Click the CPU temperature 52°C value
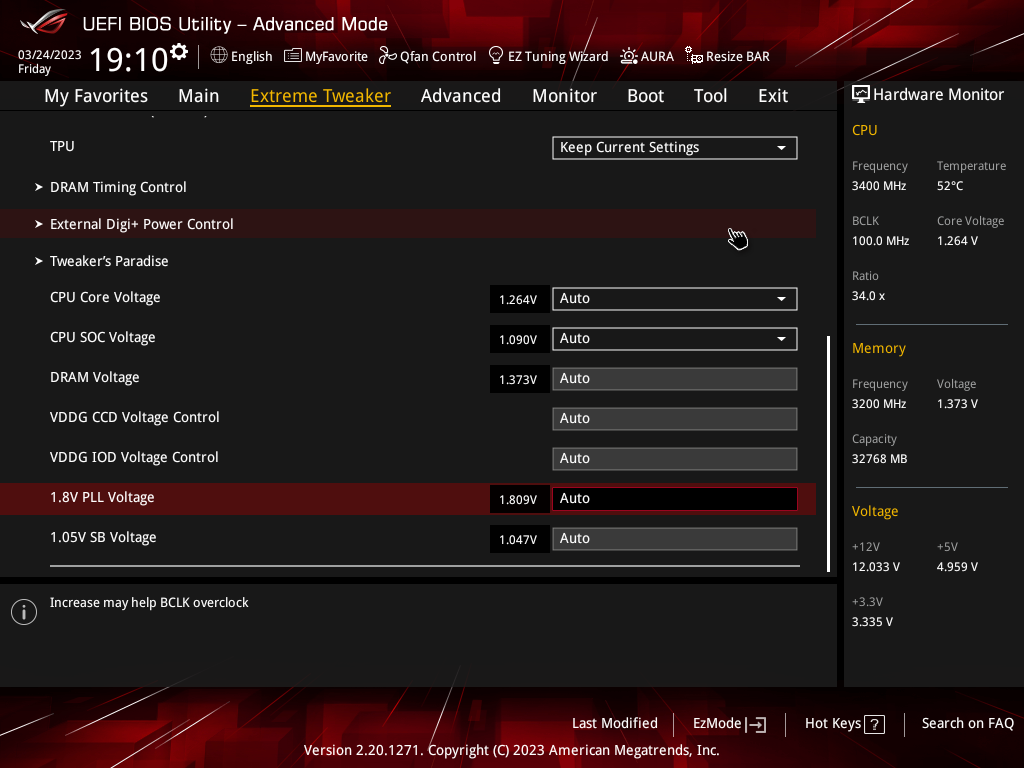This screenshot has width=1024, height=768. tap(950, 186)
